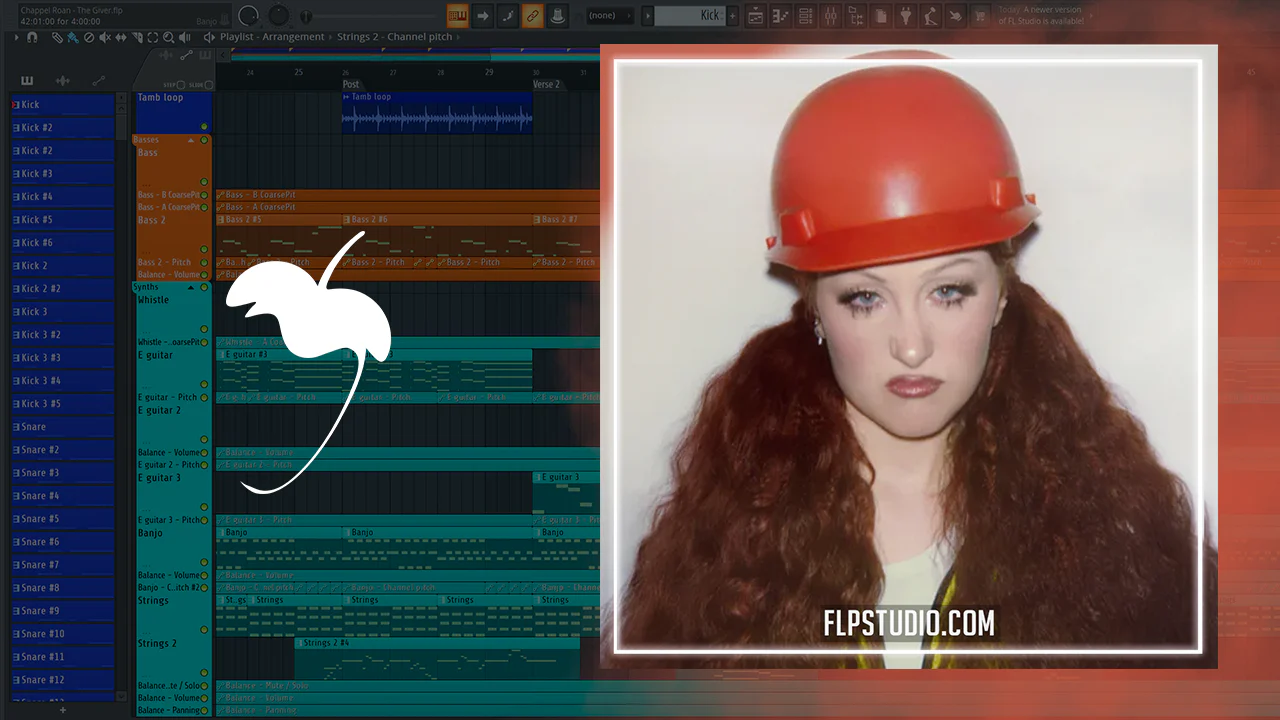Select the Tamb loop audio clip
Screen dimensions: 1280x720
(x=437, y=113)
